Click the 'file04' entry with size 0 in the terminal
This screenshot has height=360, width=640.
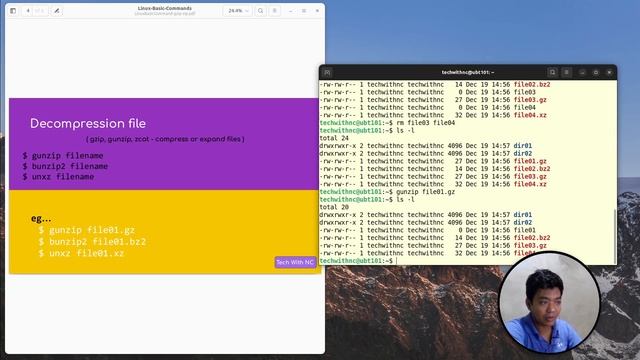(x=524, y=108)
